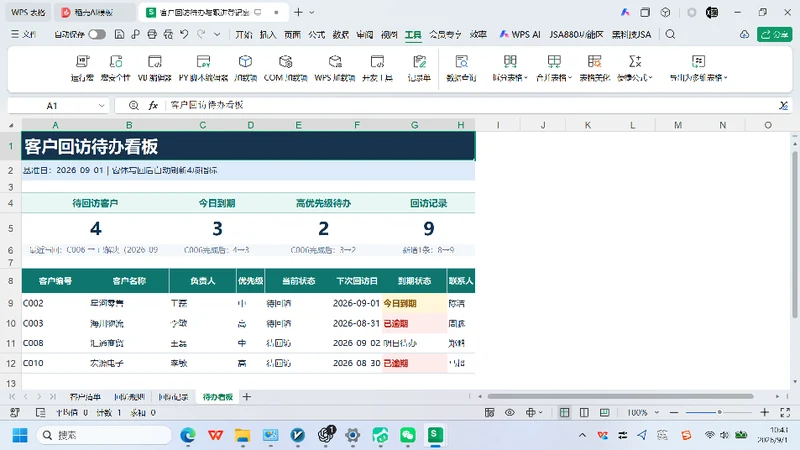Click the undo arrow
Image resolution: width=800 pixels, height=450 pixels.
coord(184,34)
